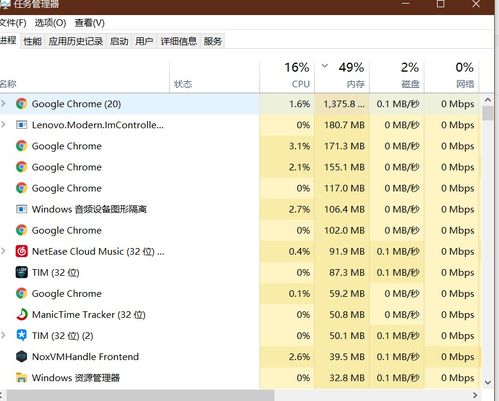Image resolution: width=499 pixels, height=401 pixels.
Task: Open the 选项(O) menu
Action: pos(50,23)
